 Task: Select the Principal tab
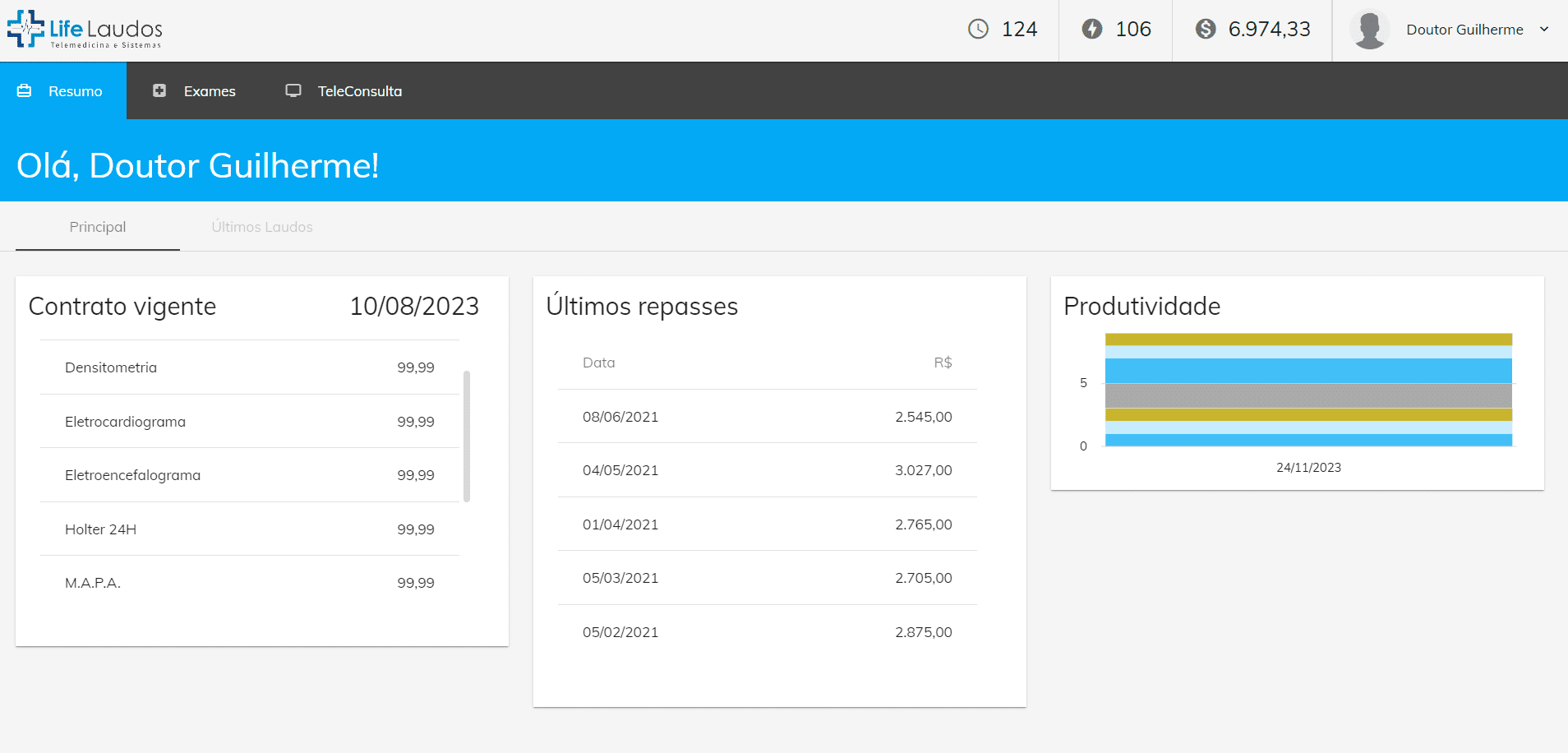(98, 227)
